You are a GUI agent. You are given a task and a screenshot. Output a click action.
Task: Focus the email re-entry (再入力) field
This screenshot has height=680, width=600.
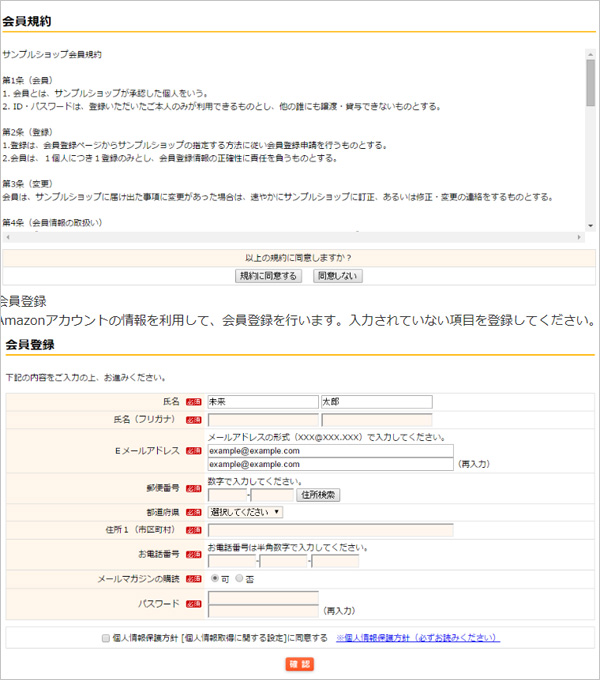click(x=330, y=464)
